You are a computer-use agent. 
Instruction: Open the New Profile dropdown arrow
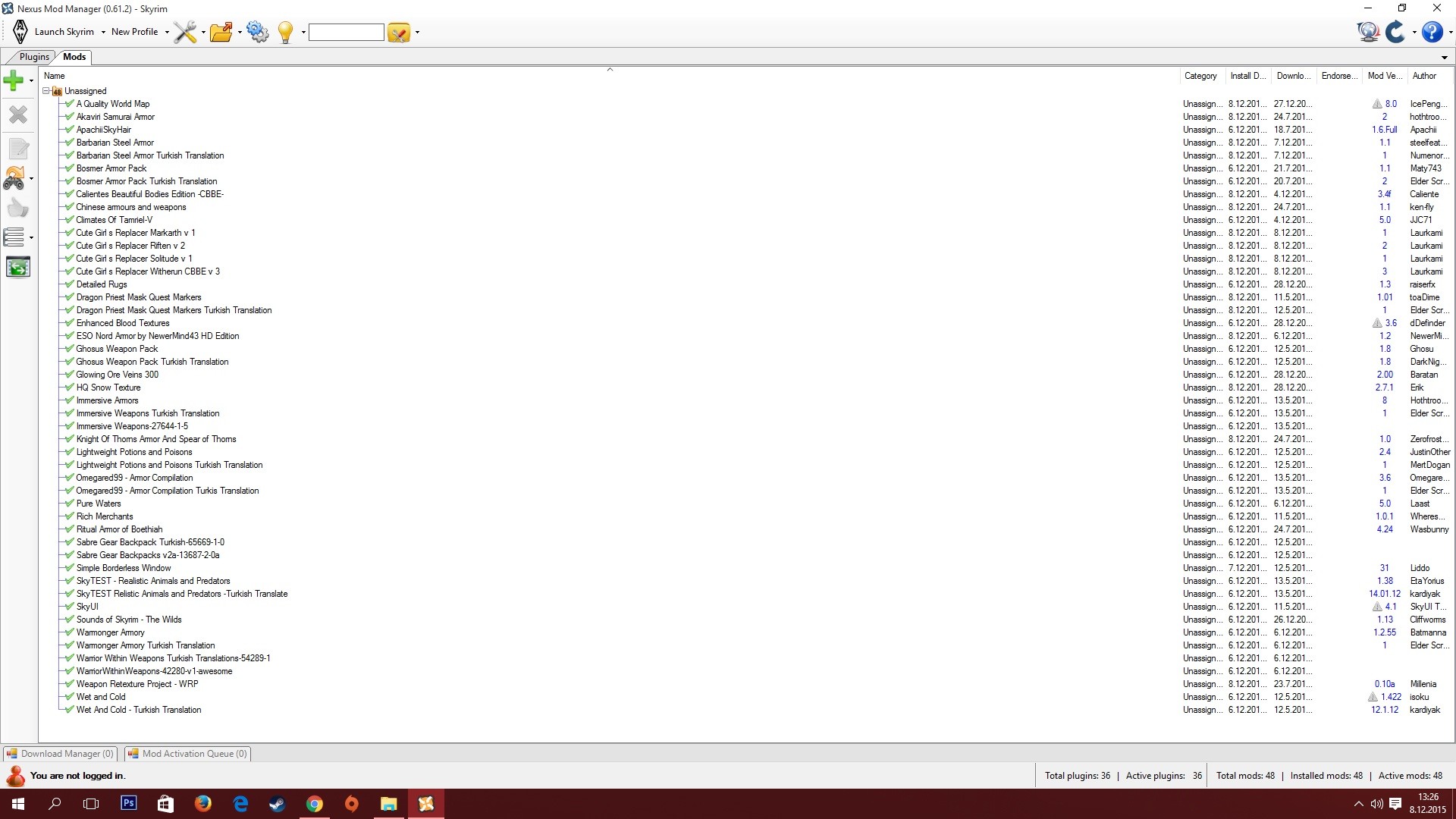[x=167, y=33]
